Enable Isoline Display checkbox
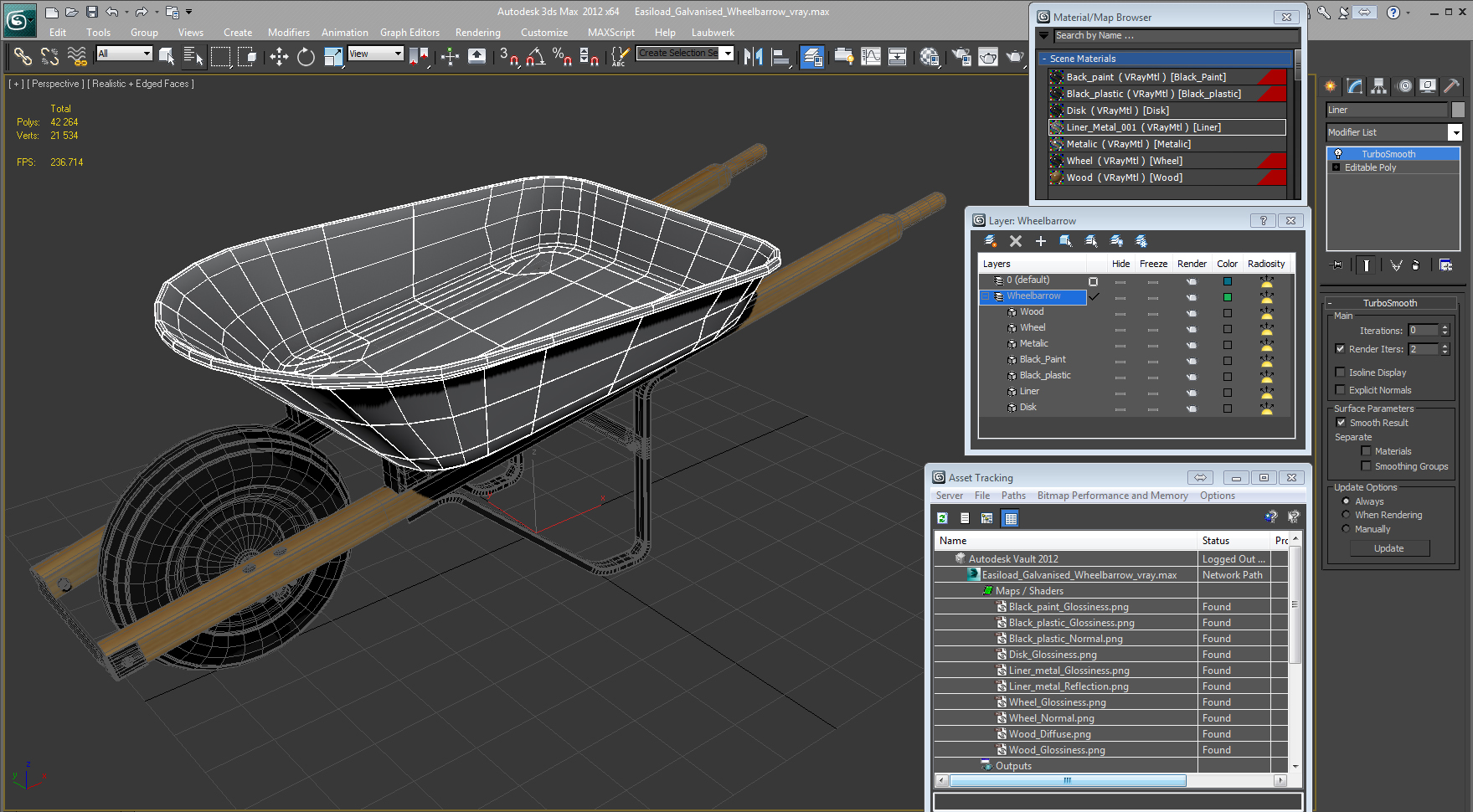 click(x=1340, y=373)
